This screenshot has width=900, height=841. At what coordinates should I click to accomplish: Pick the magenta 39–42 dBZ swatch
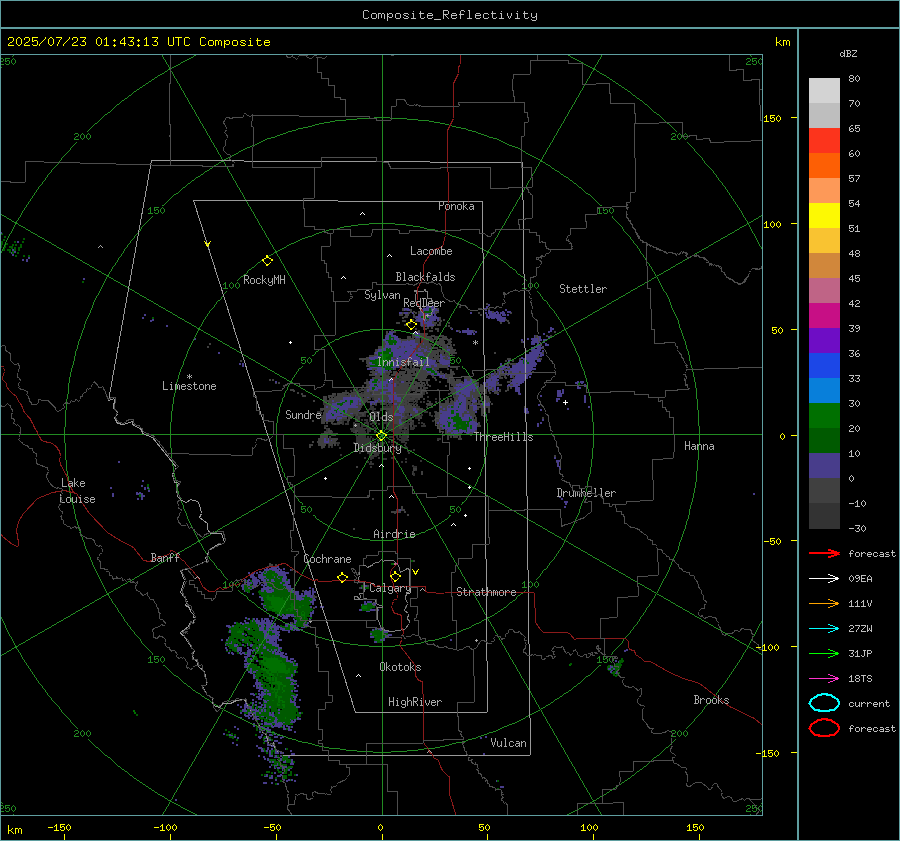coord(824,316)
